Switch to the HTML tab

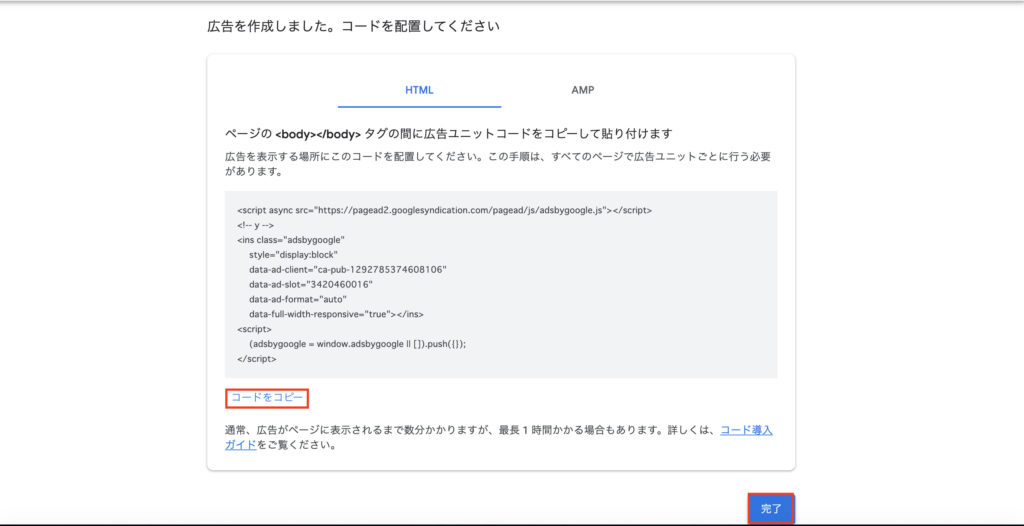click(x=419, y=90)
